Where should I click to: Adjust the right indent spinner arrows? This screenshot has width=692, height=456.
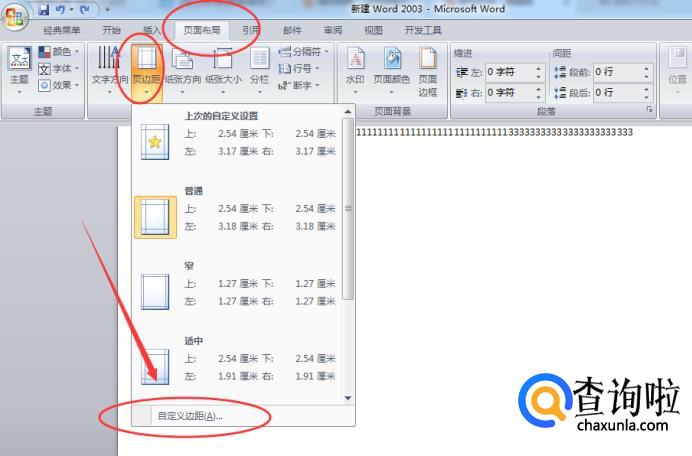point(539,93)
